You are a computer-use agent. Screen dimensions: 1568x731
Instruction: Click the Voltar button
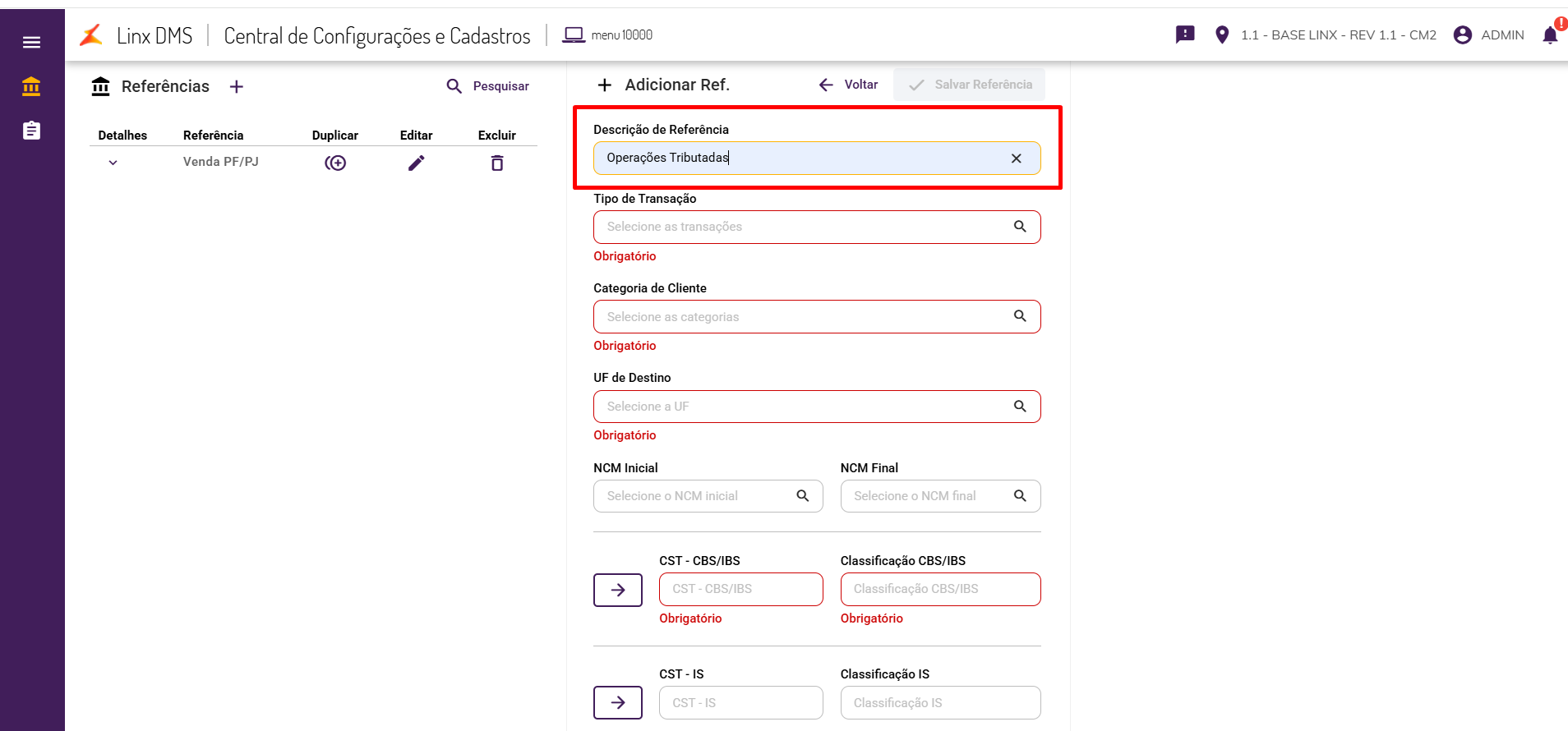pos(849,85)
